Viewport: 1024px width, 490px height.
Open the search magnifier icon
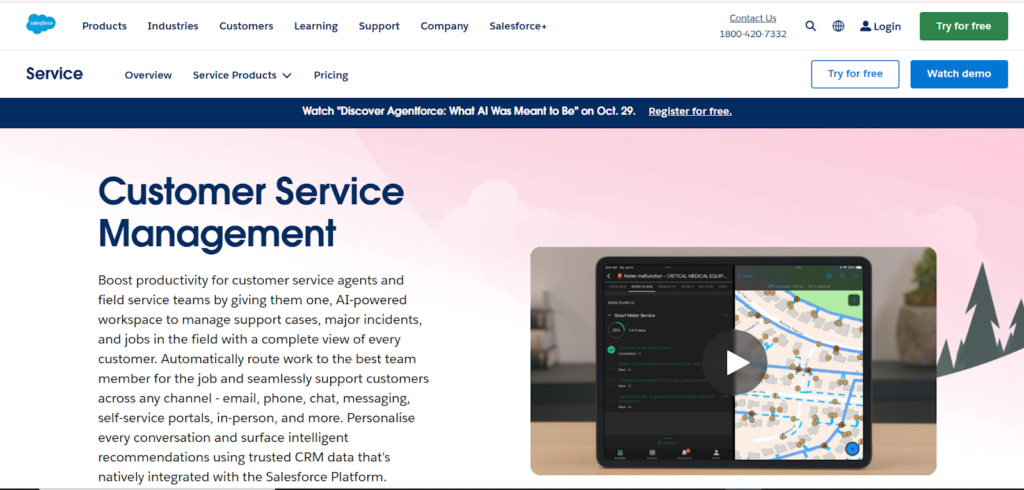810,26
